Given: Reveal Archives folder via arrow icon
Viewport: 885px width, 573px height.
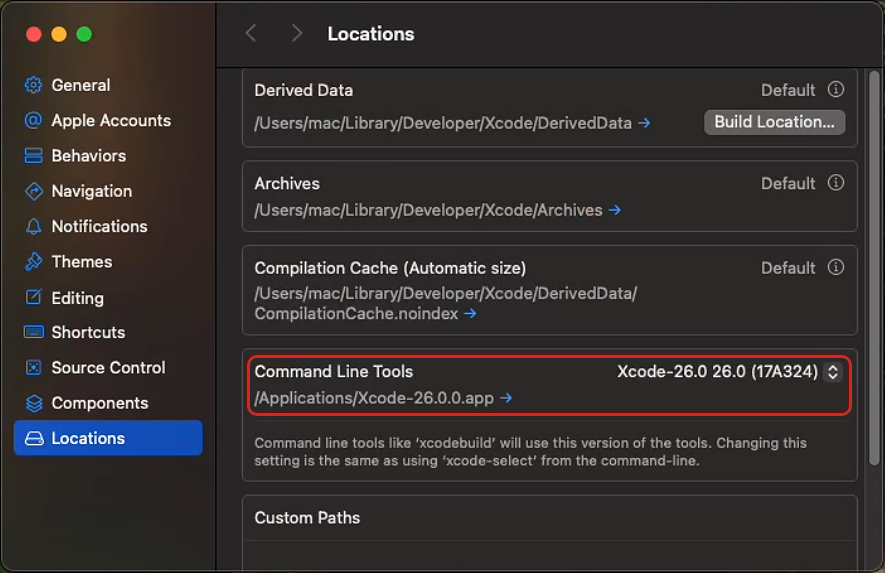Looking at the screenshot, I should tap(615, 210).
